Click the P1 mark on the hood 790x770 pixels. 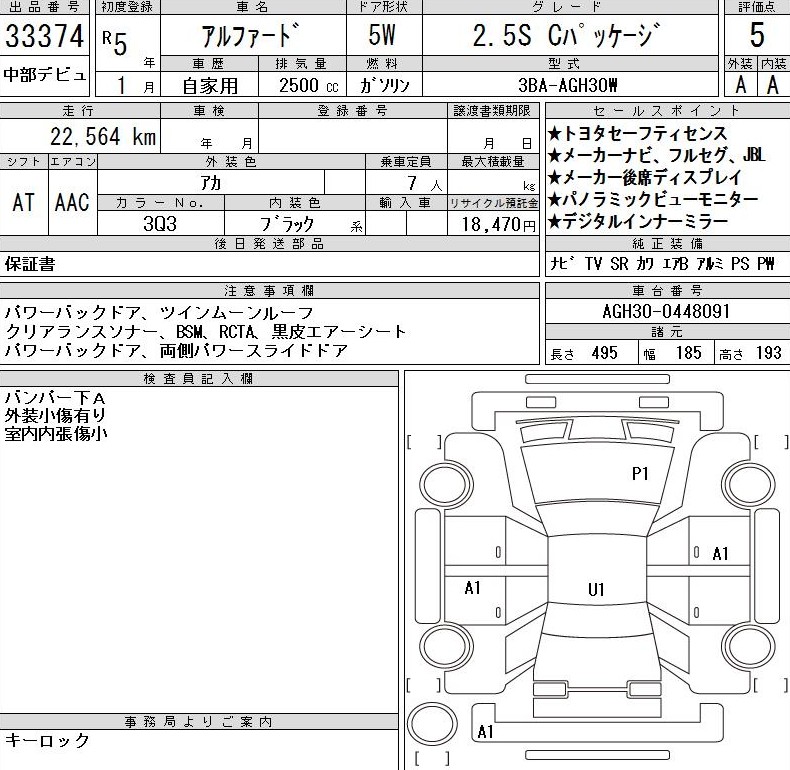(x=640, y=474)
